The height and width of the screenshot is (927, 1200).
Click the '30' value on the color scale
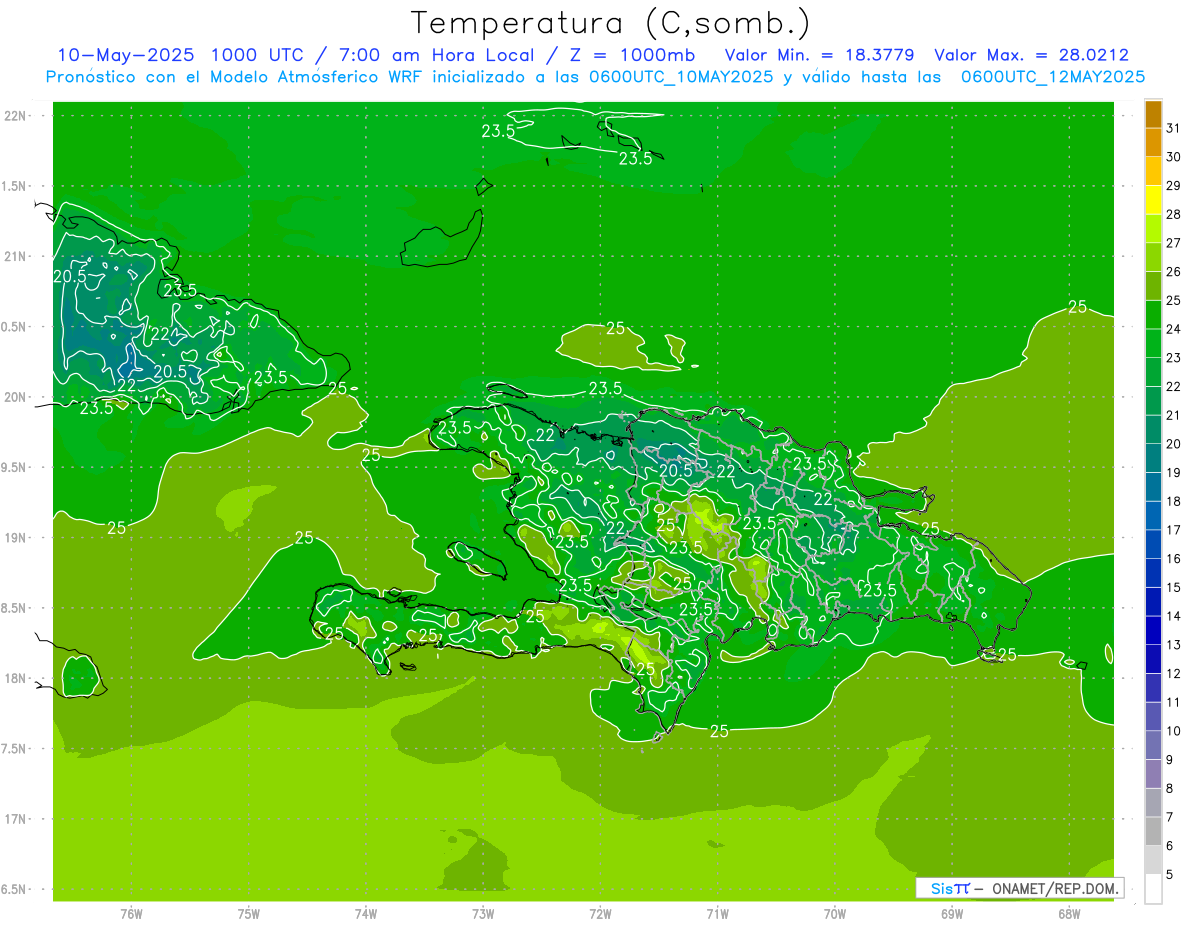click(x=1173, y=157)
